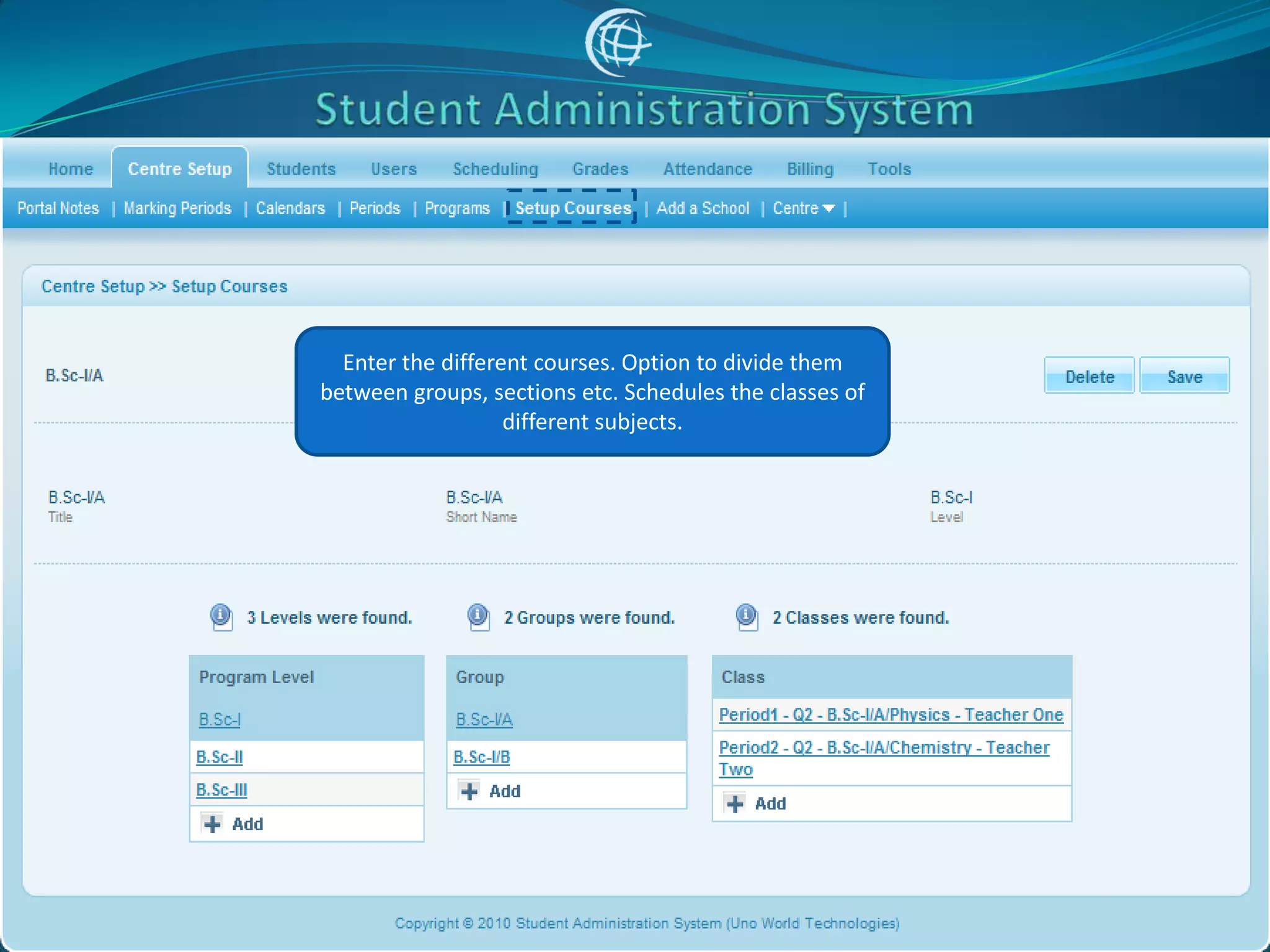Viewport: 1270px width, 952px height.
Task: Select the Centre Setup tab
Action: pos(180,168)
